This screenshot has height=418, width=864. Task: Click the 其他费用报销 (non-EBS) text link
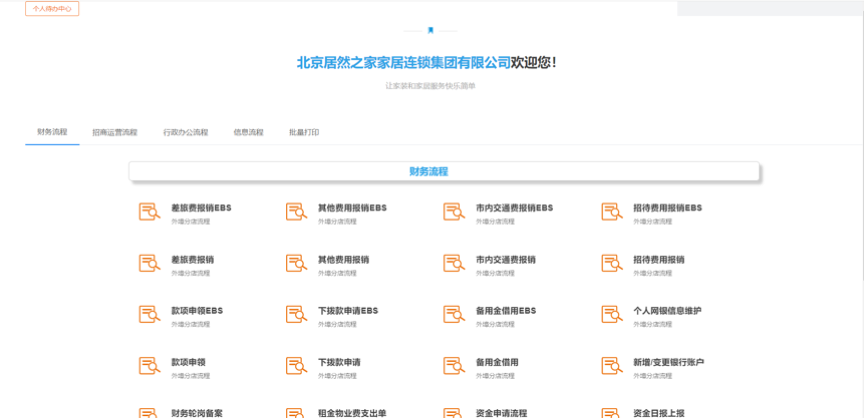coord(343,259)
